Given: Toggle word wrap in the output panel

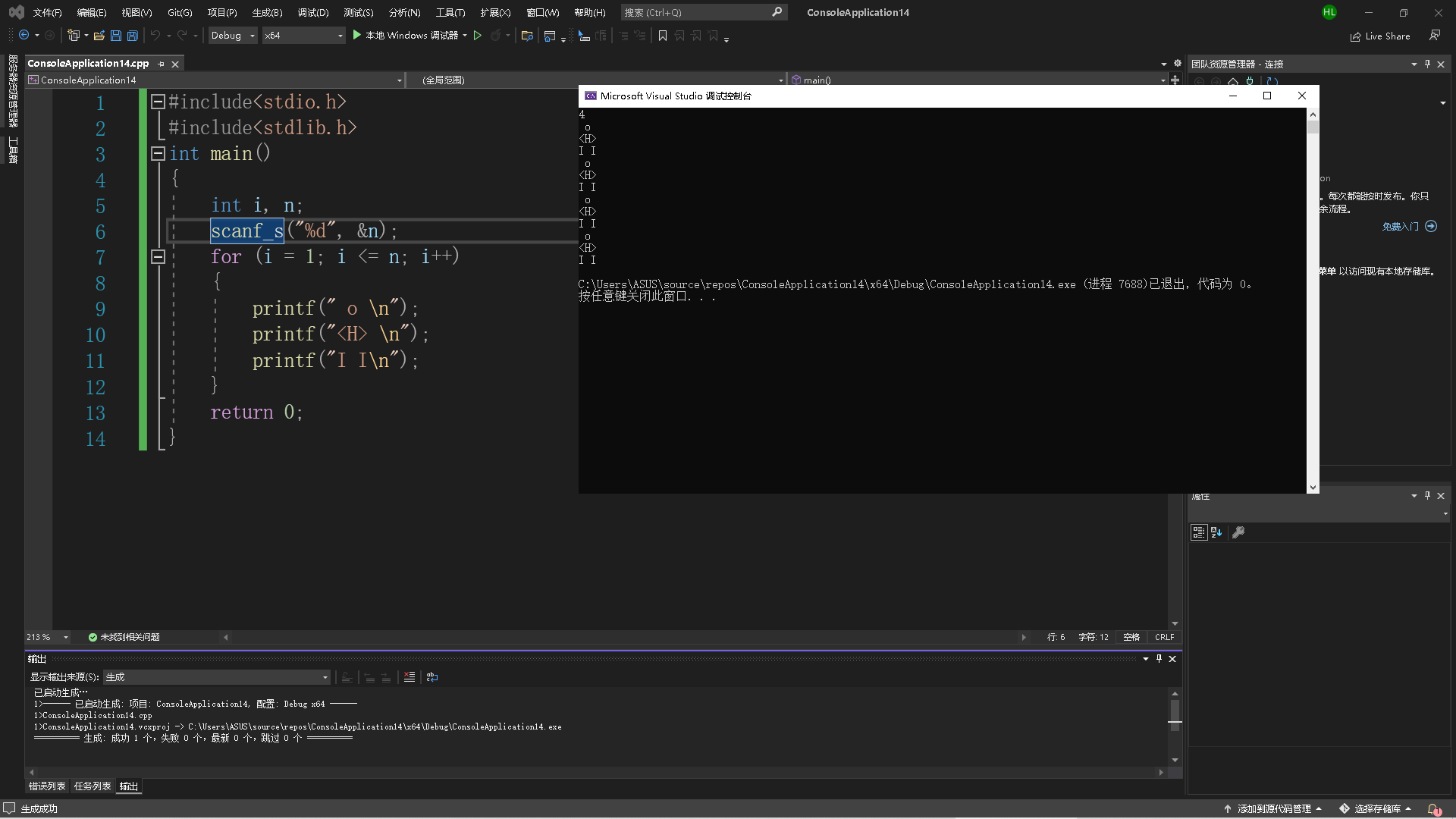Looking at the screenshot, I should click(432, 677).
